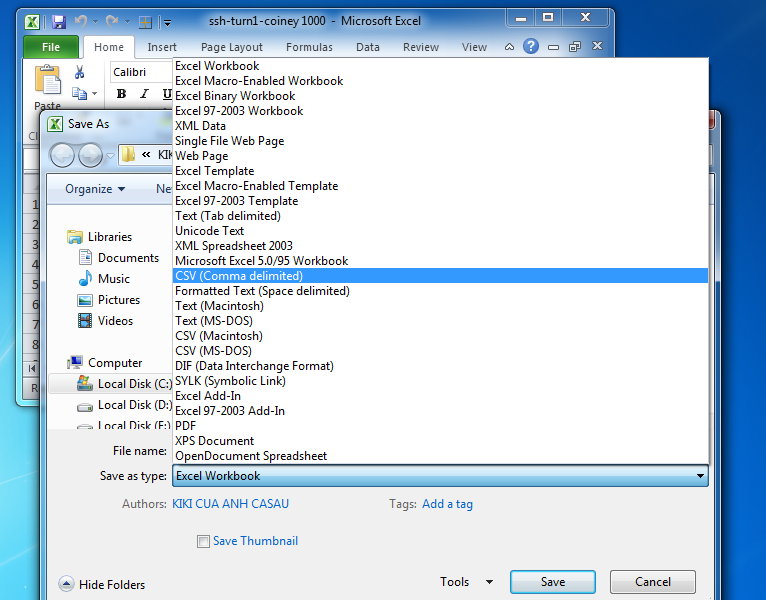Choose Excel Macro-Enabled Workbook file type

[x=441, y=81]
